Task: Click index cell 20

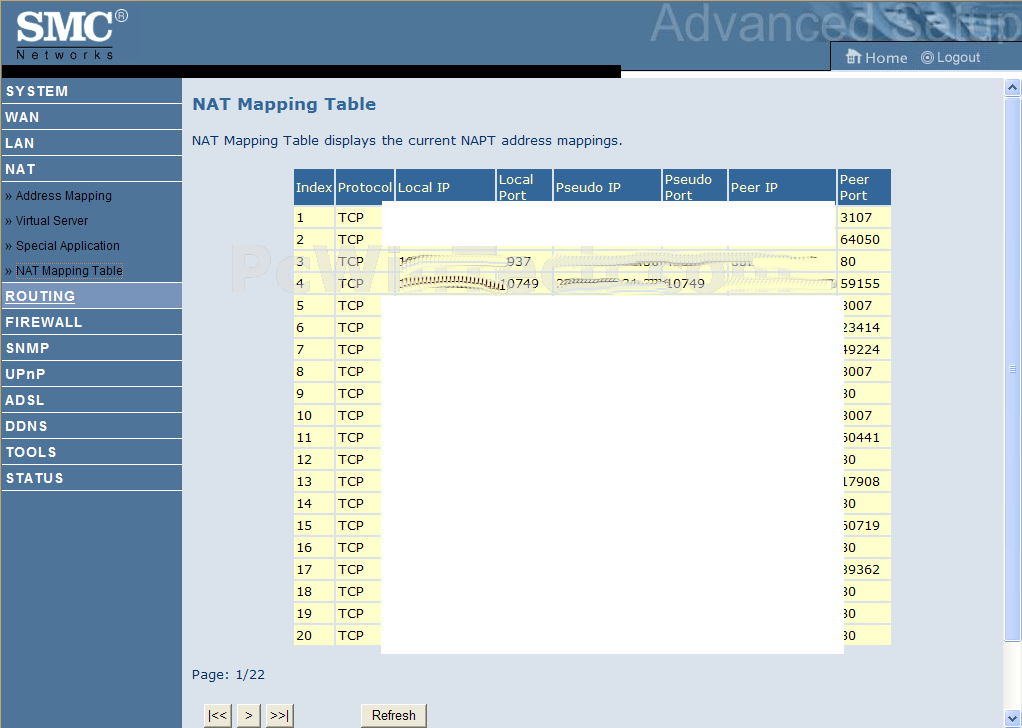Action: (314, 635)
